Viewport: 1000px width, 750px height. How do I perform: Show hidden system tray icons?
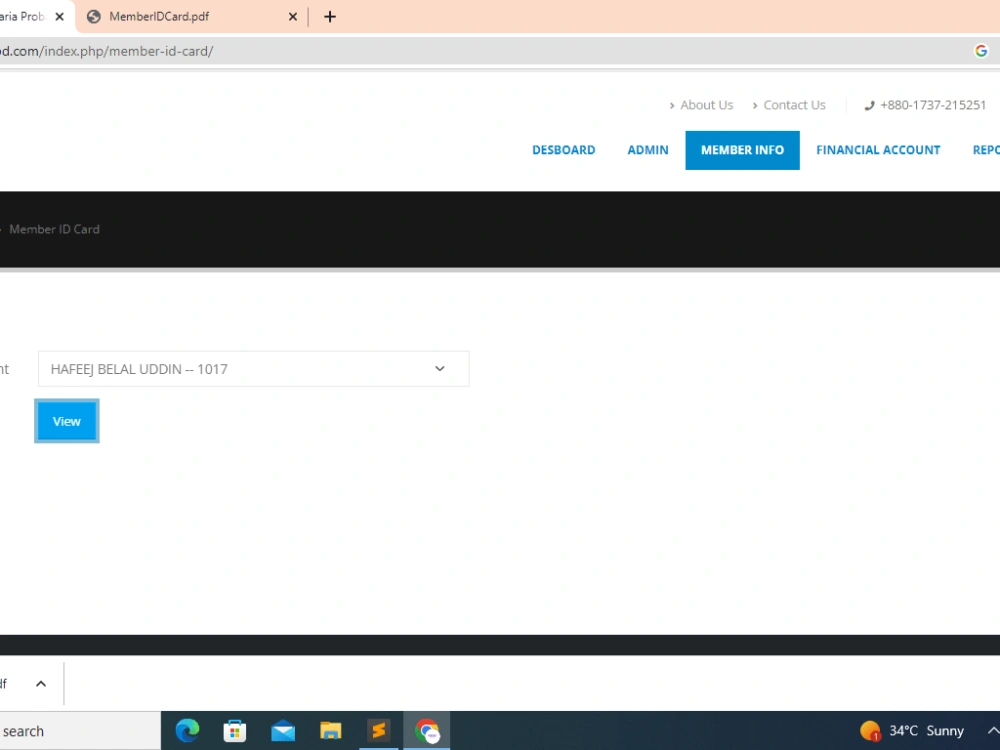click(x=992, y=731)
